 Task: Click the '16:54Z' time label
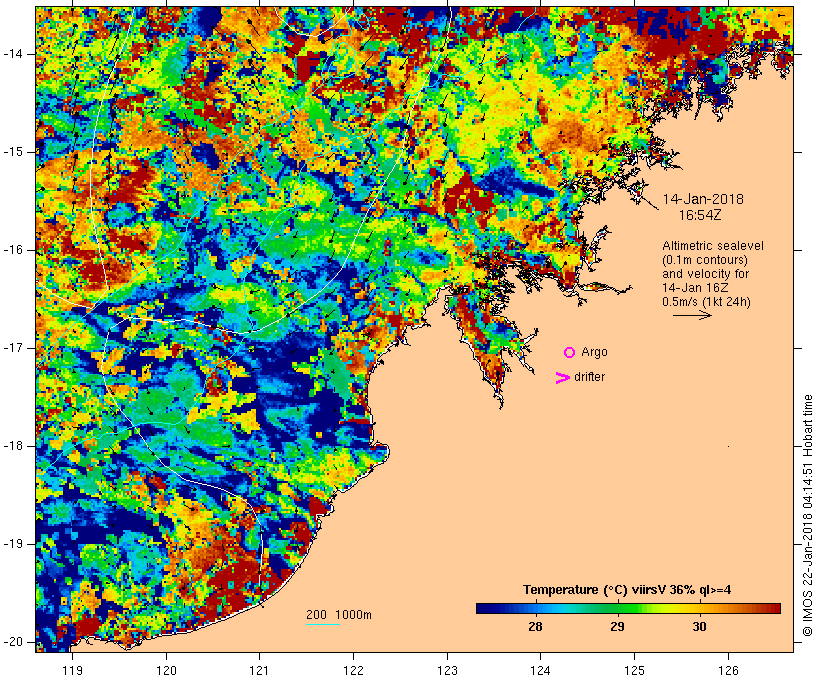click(700, 215)
